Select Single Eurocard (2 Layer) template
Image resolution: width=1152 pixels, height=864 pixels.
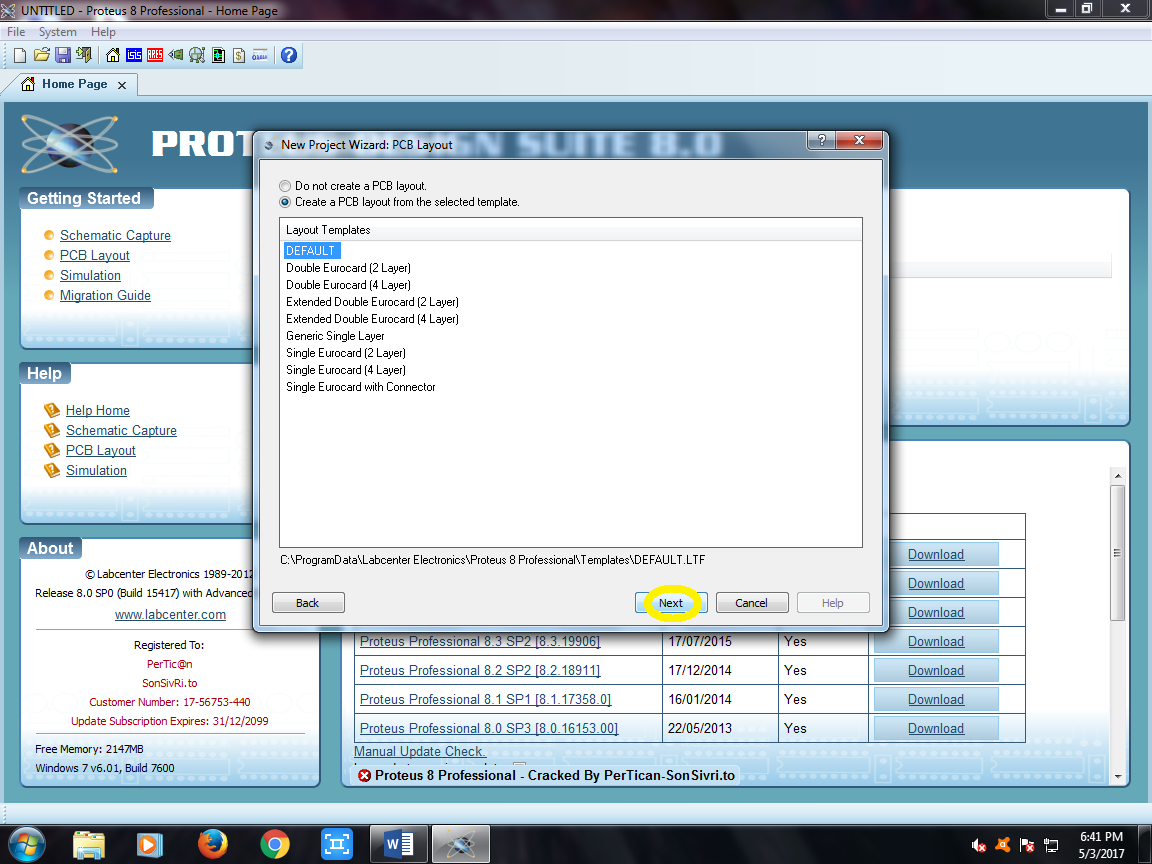pos(346,353)
